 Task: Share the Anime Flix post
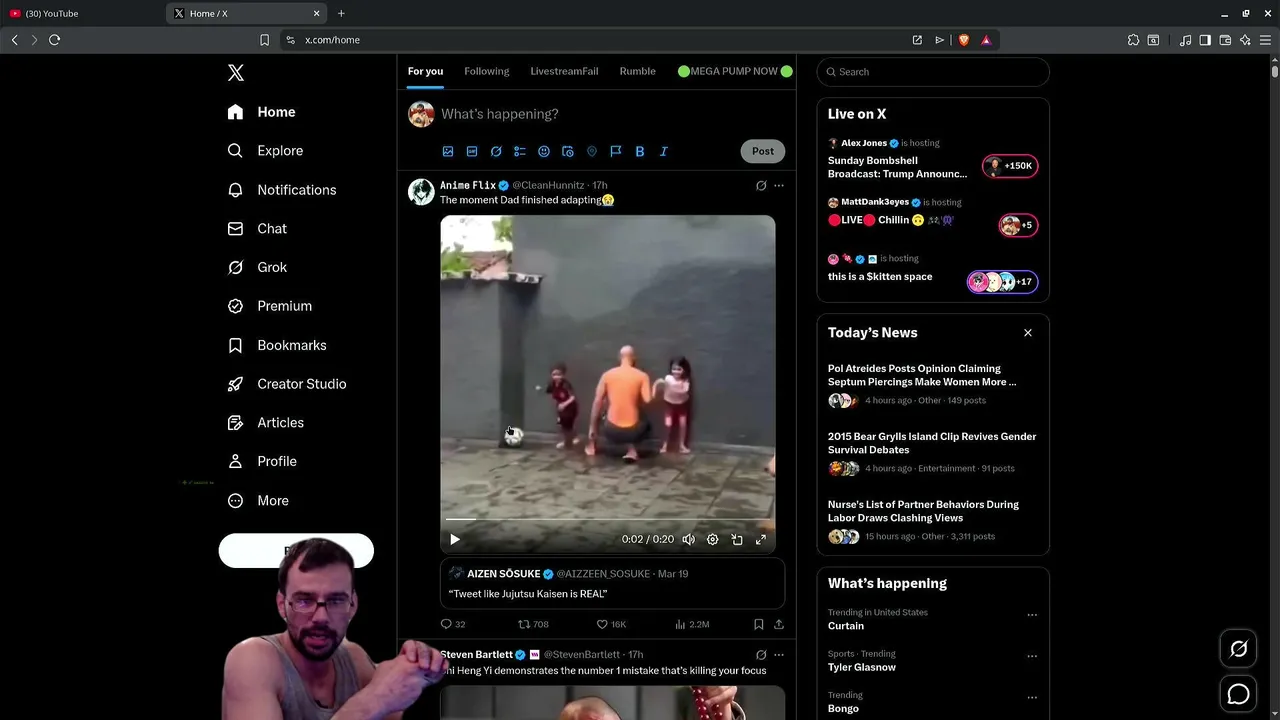pos(779,624)
